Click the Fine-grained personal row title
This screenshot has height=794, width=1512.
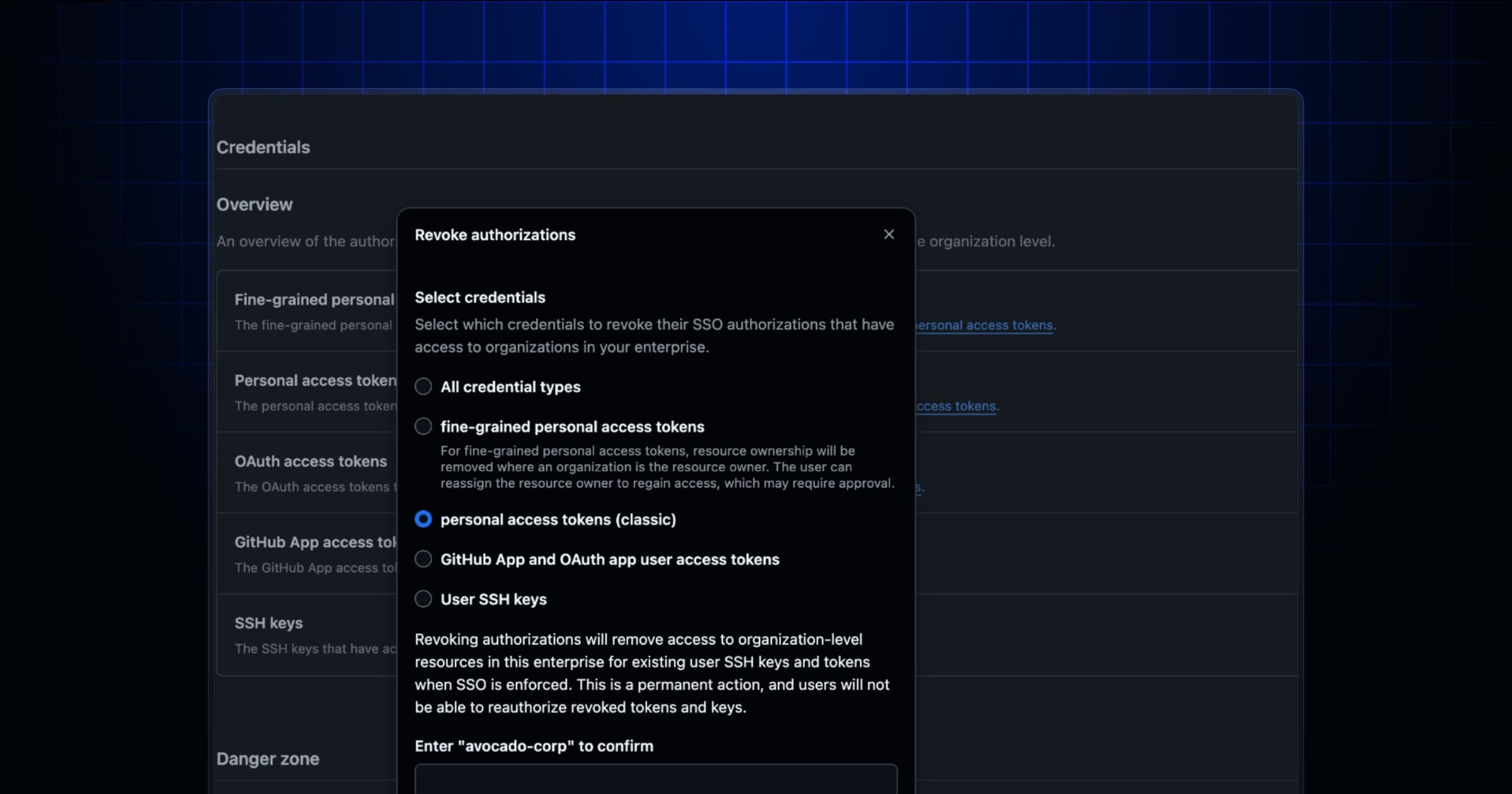pos(315,300)
